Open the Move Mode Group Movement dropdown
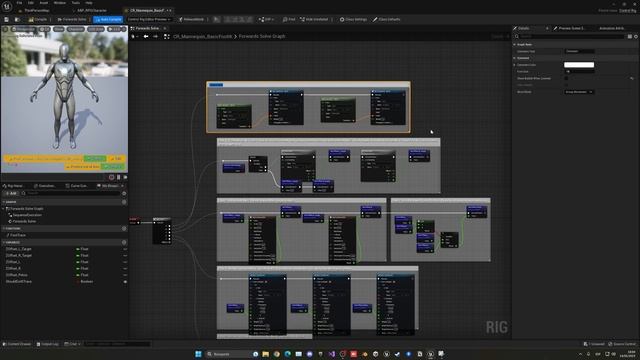 (579, 92)
